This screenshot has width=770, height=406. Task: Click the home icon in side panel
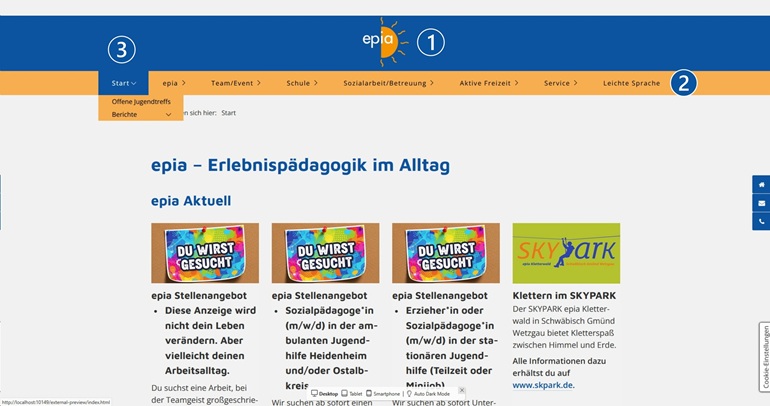coord(761,185)
